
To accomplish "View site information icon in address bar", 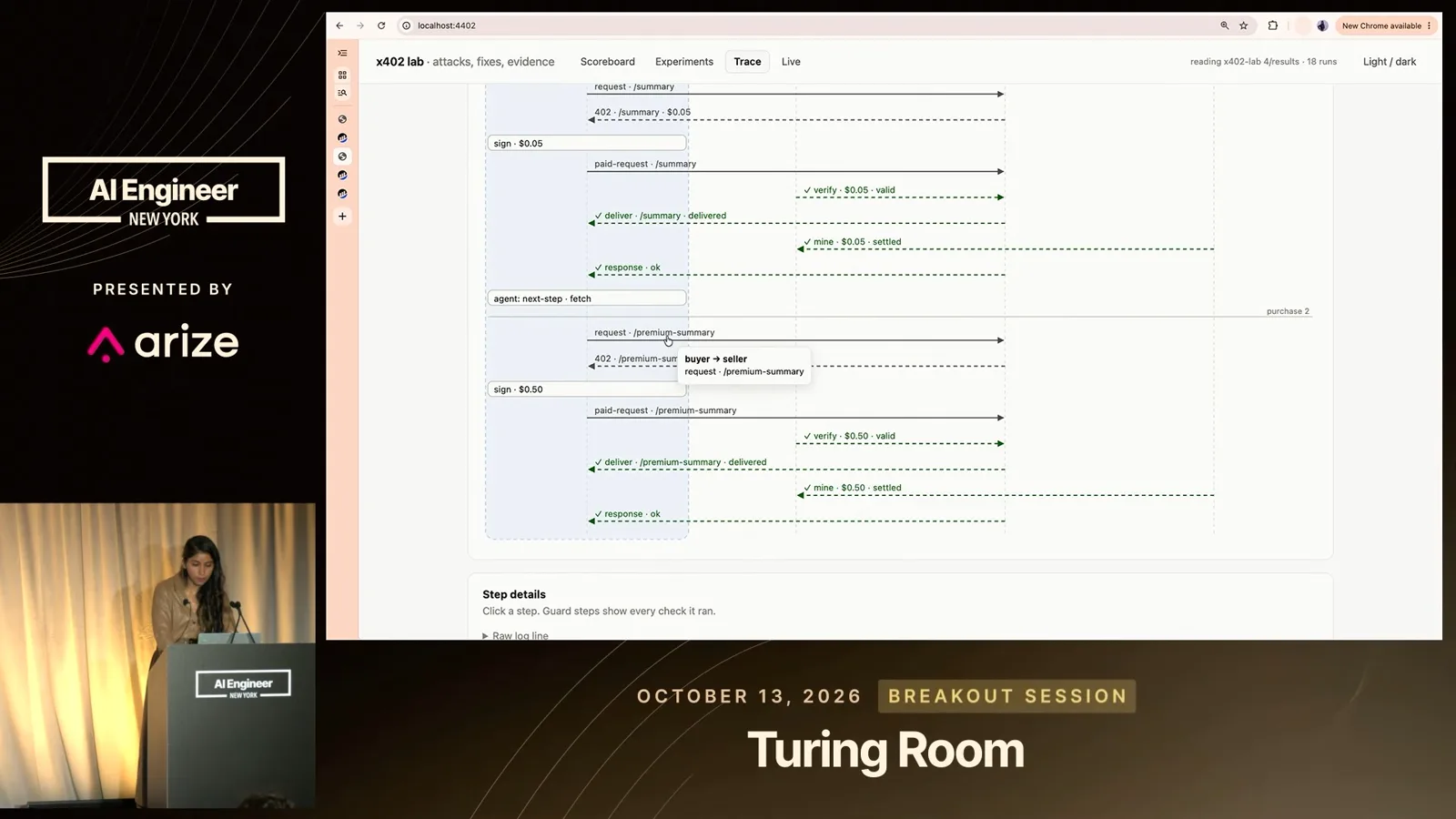I will [407, 25].
